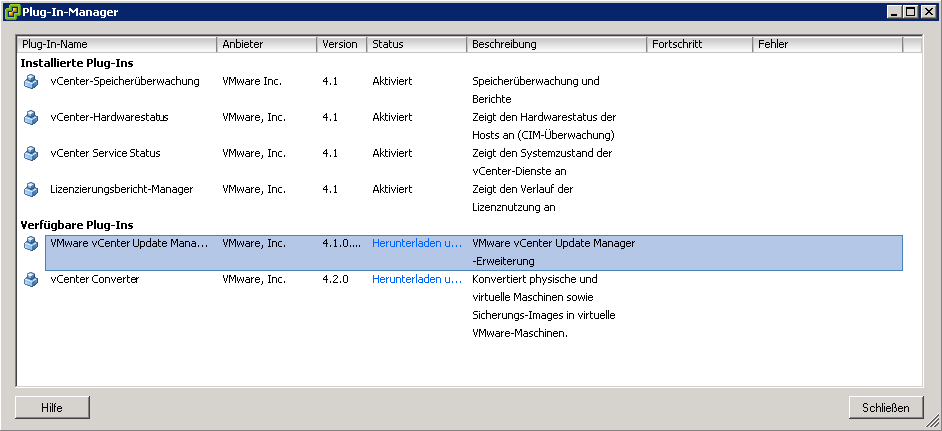The height and width of the screenshot is (431, 942).
Task: Click the vCenter Service Status plug-in icon
Action: (x=31, y=153)
